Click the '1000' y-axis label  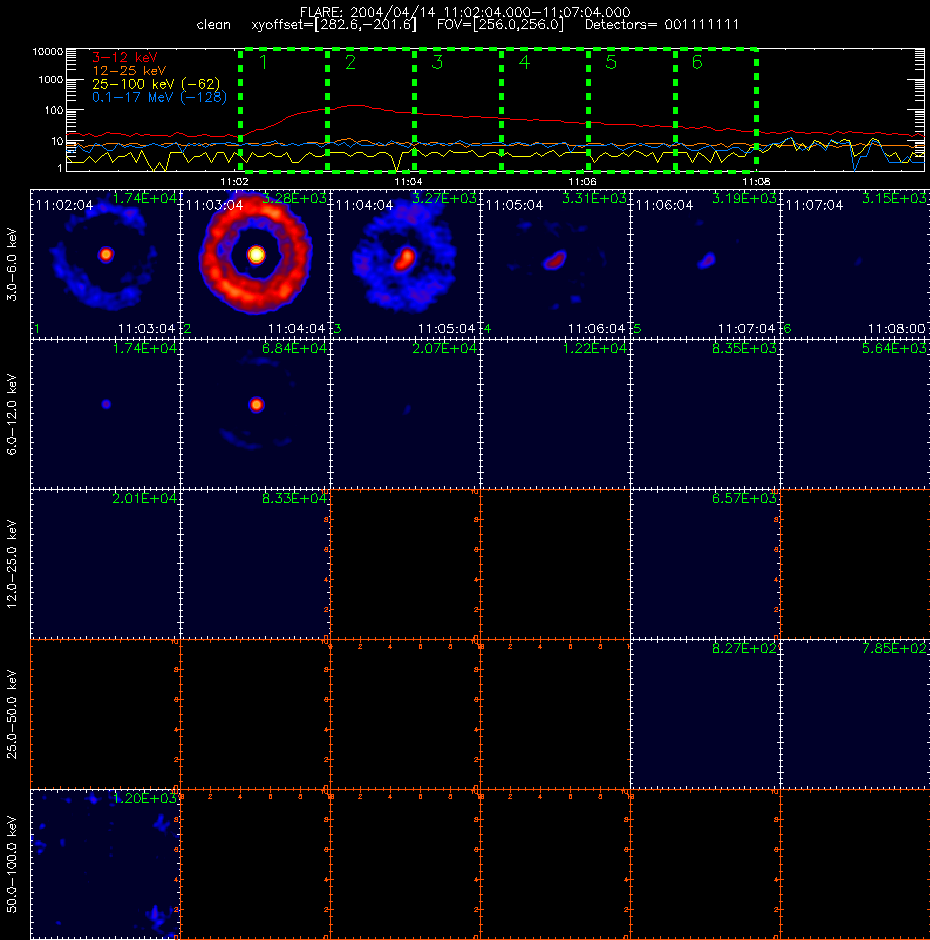pyautogui.click(x=50, y=80)
